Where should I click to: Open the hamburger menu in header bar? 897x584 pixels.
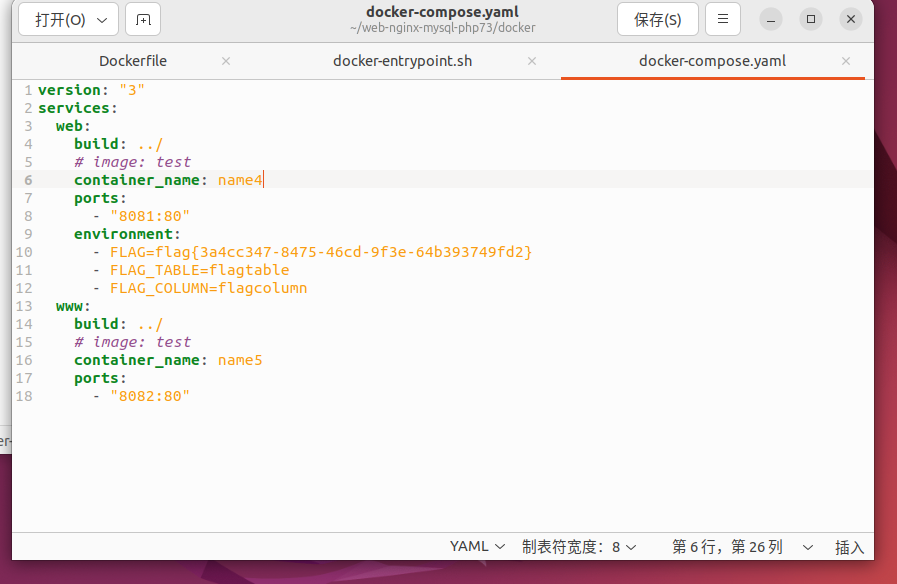click(x=723, y=20)
